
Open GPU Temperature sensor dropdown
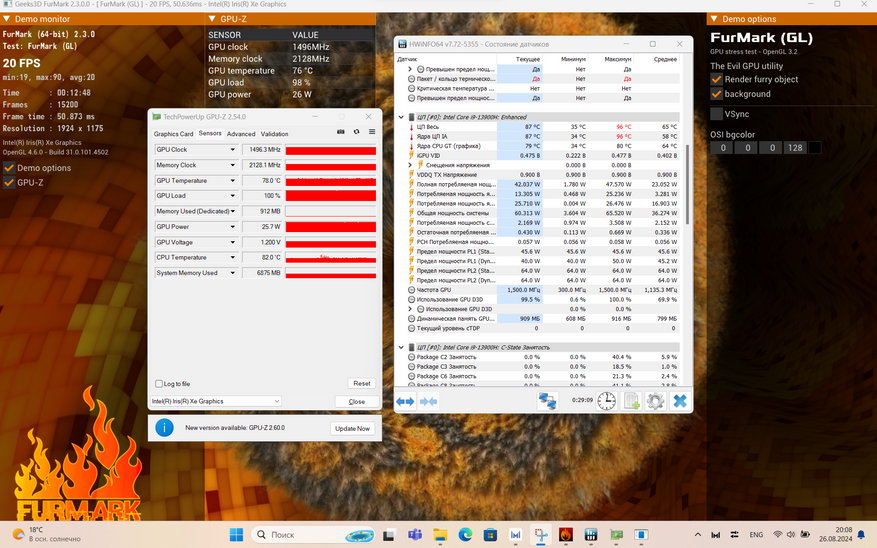coord(233,181)
